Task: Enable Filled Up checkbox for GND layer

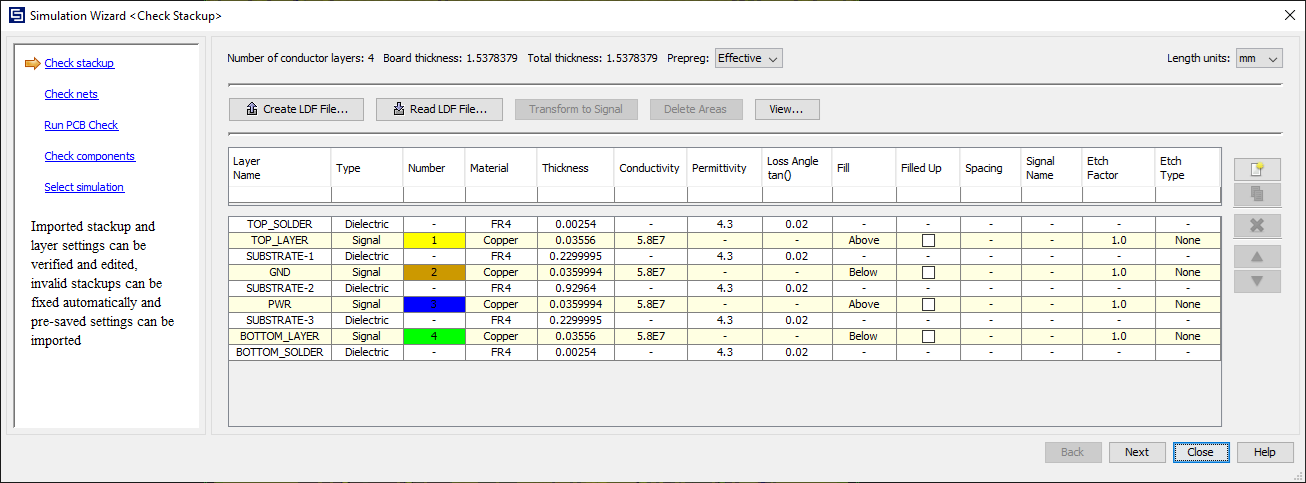Action: coord(928,273)
